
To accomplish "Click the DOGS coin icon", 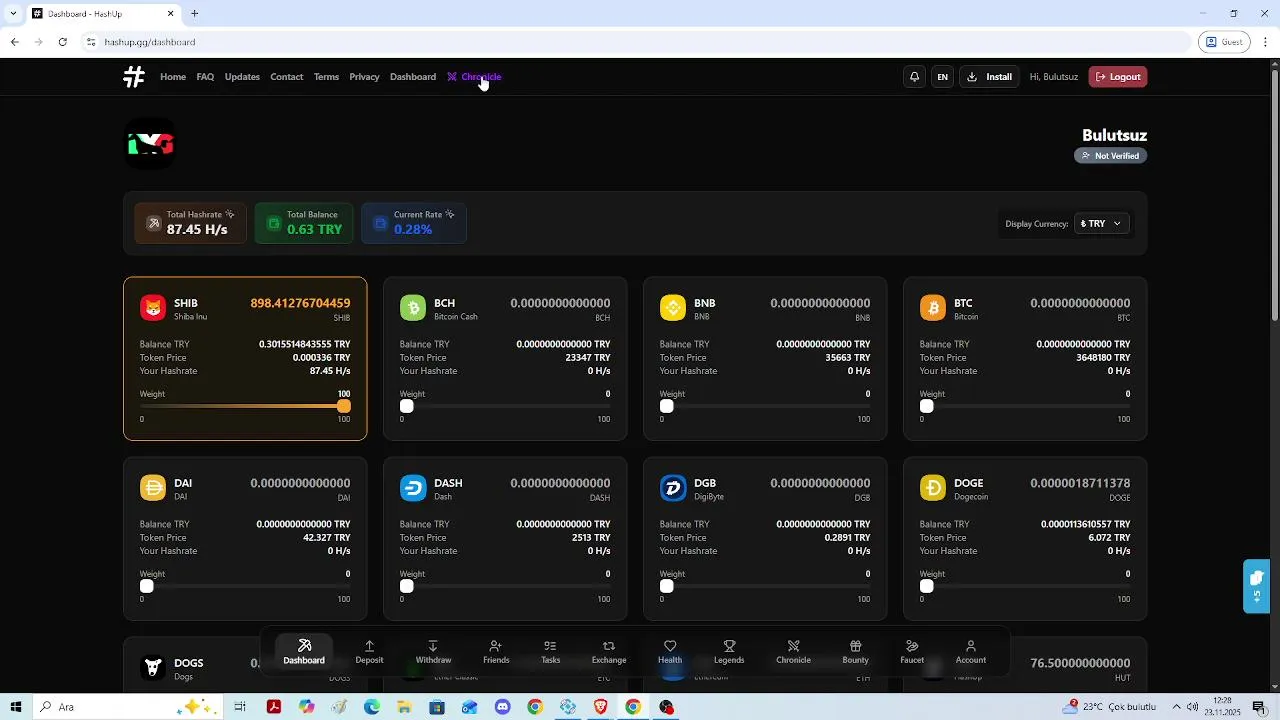I will pyautogui.click(x=153, y=667).
